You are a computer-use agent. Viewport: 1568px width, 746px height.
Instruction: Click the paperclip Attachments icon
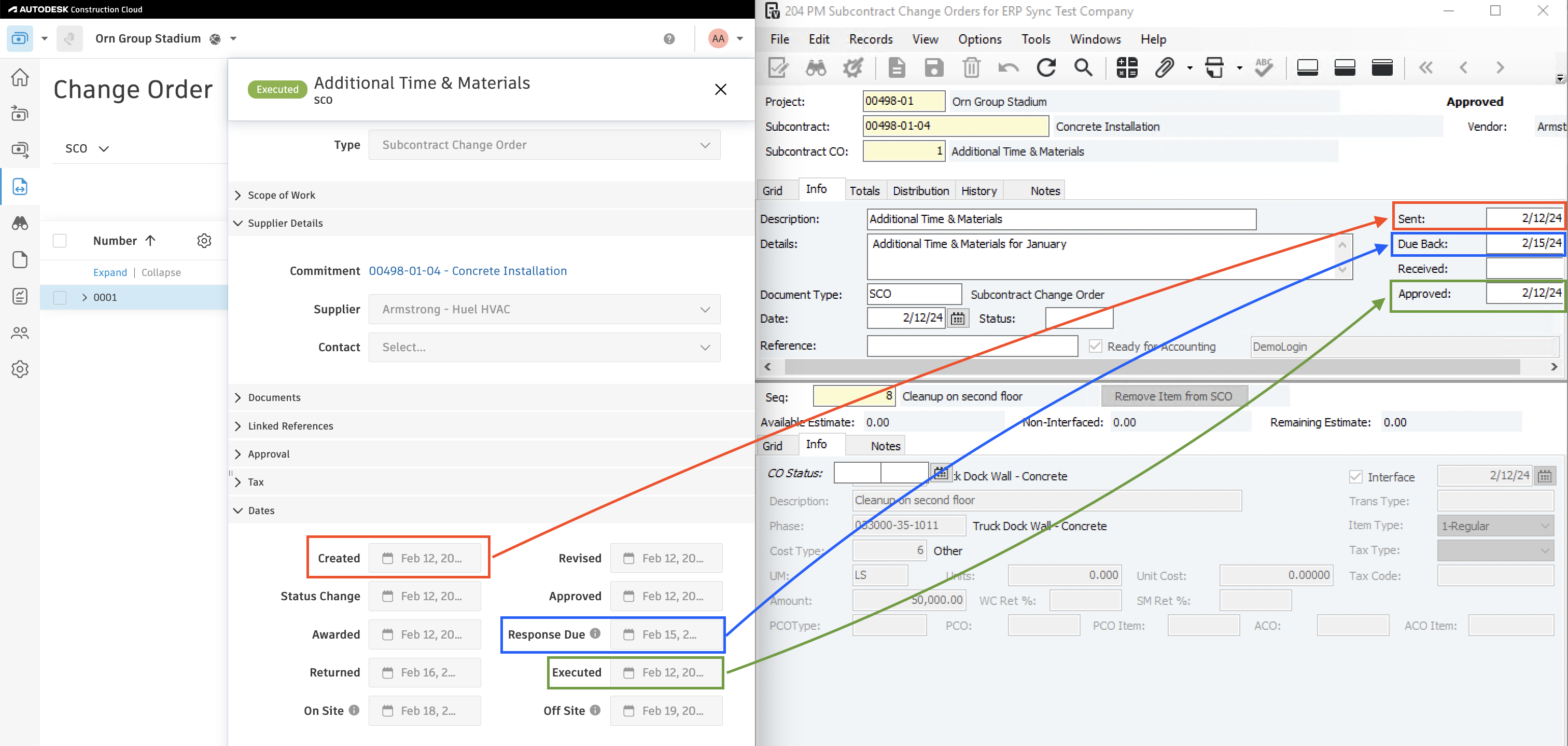click(1164, 67)
